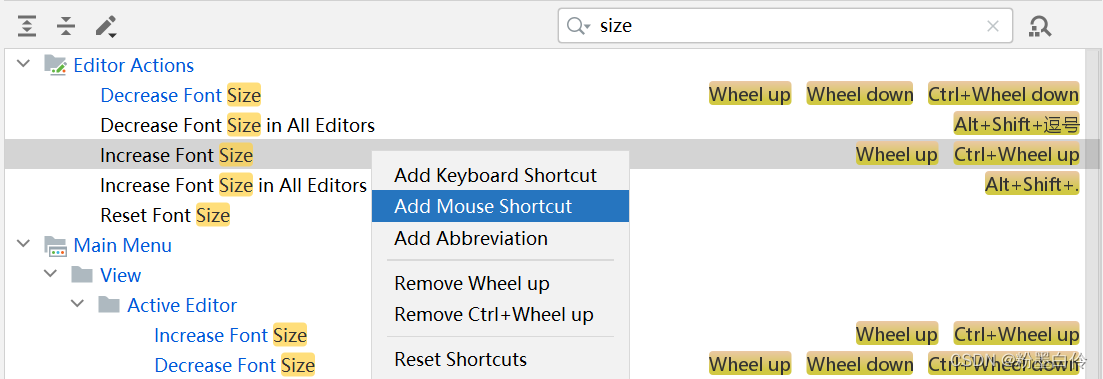
Task: Click the Collapse All toolbar icon
Action: tap(66, 26)
